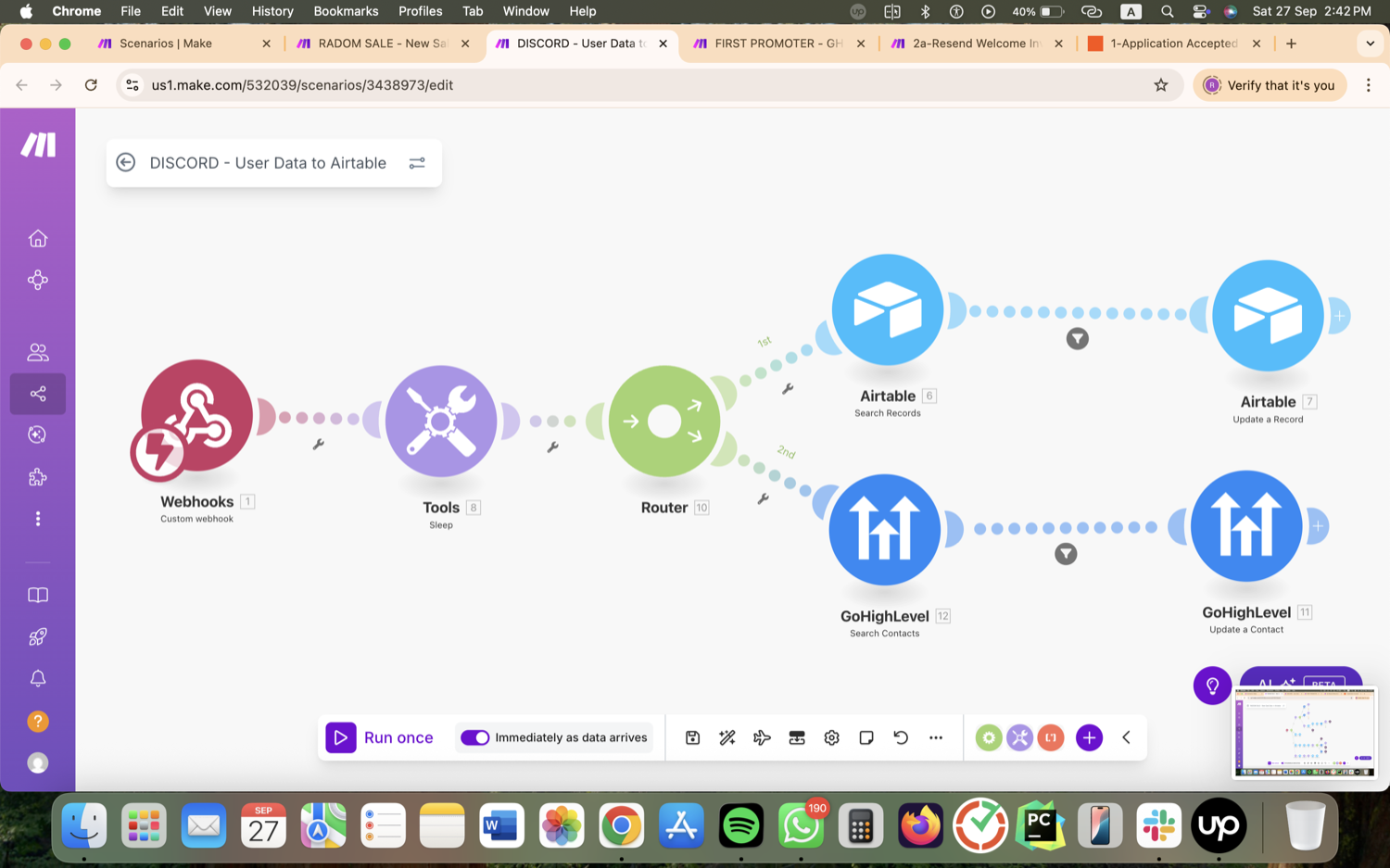This screenshot has height=868, width=1390.
Task: Switch to the Scenarios | Make tab
Action: pos(184,44)
